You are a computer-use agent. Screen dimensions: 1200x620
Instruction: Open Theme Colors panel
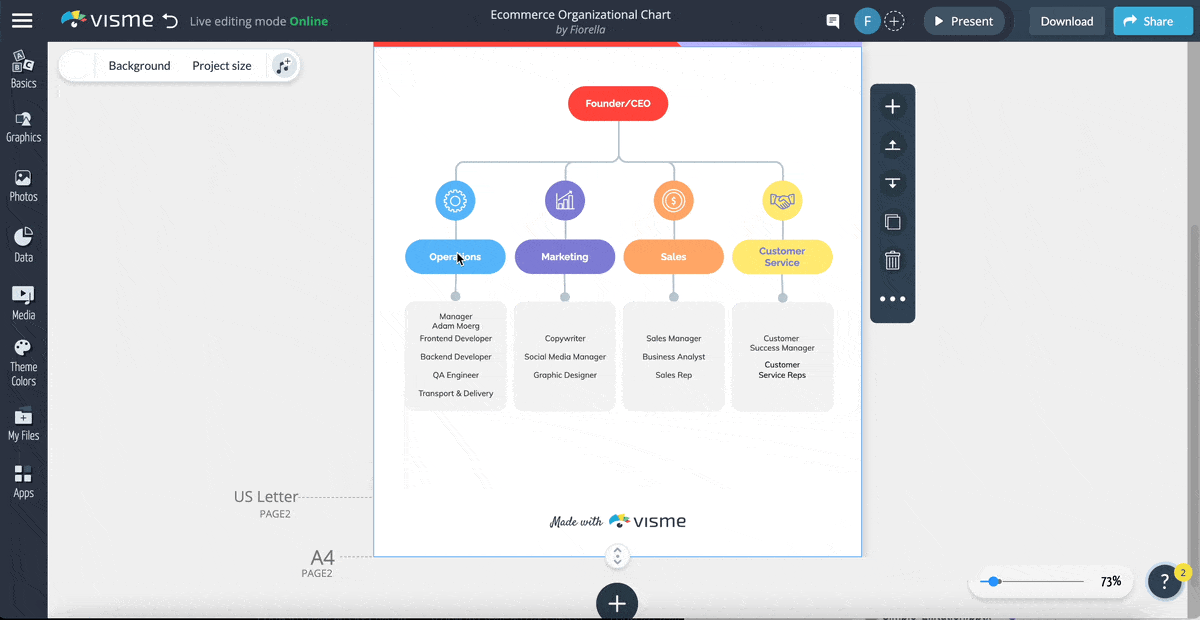[23, 365]
